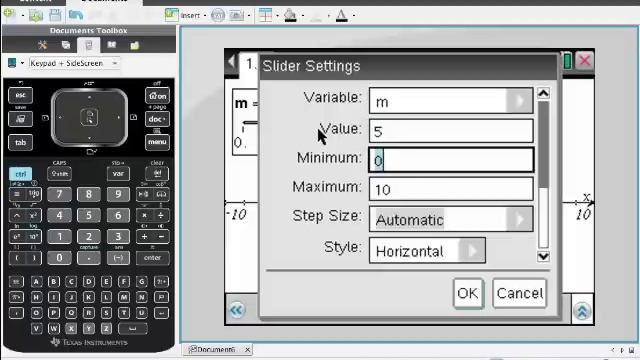Click the ctrl key on the keypad
The image size is (640, 360).
coord(20,174)
